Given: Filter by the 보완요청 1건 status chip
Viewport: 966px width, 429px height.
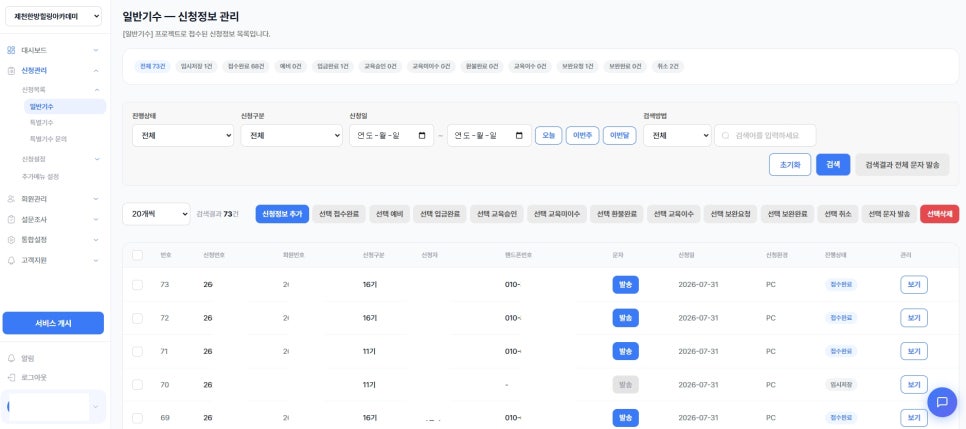Looking at the screenshot, I should pyautogui.click(x=577, y=67).
